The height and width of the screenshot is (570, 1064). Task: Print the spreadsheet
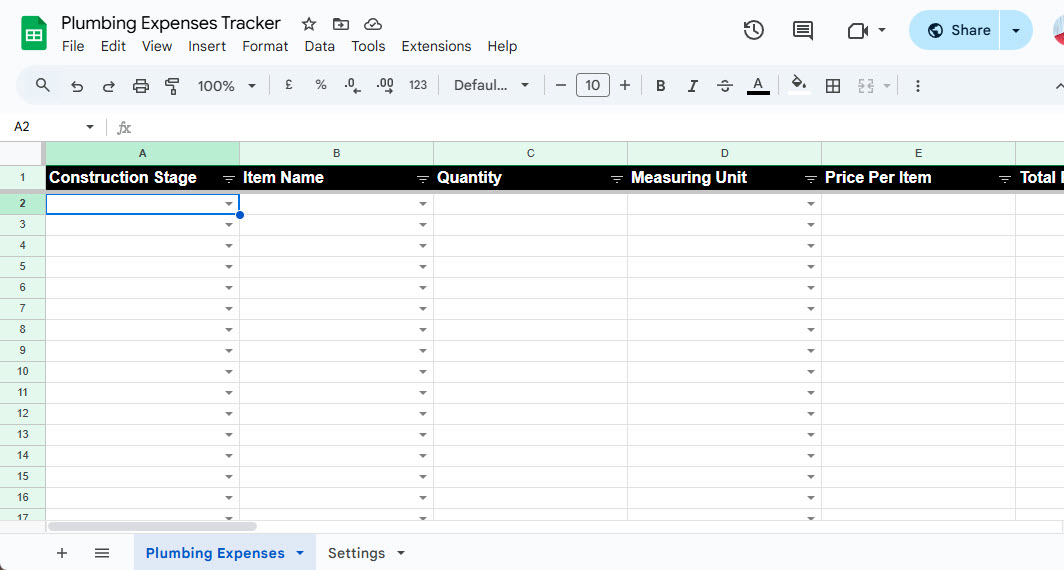click(x=140, y=86)
